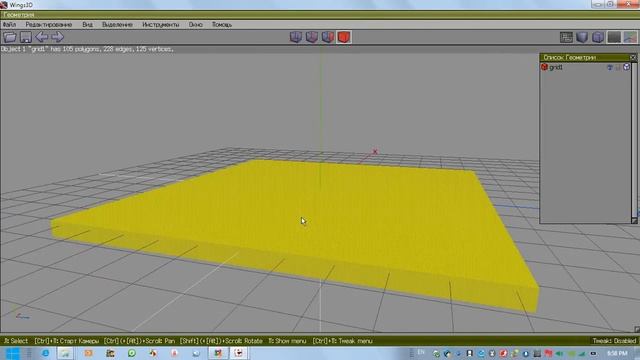The width and height of the screenshot is (640, 360).
Task: Undo with the left arrow icon
Action: tap(42, 37)
